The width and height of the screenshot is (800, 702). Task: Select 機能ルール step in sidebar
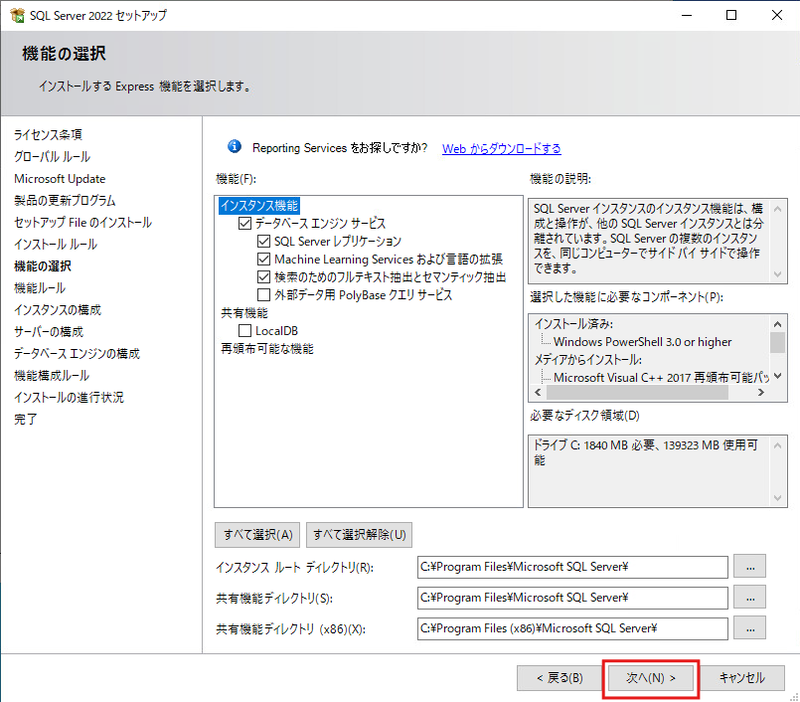40,288
